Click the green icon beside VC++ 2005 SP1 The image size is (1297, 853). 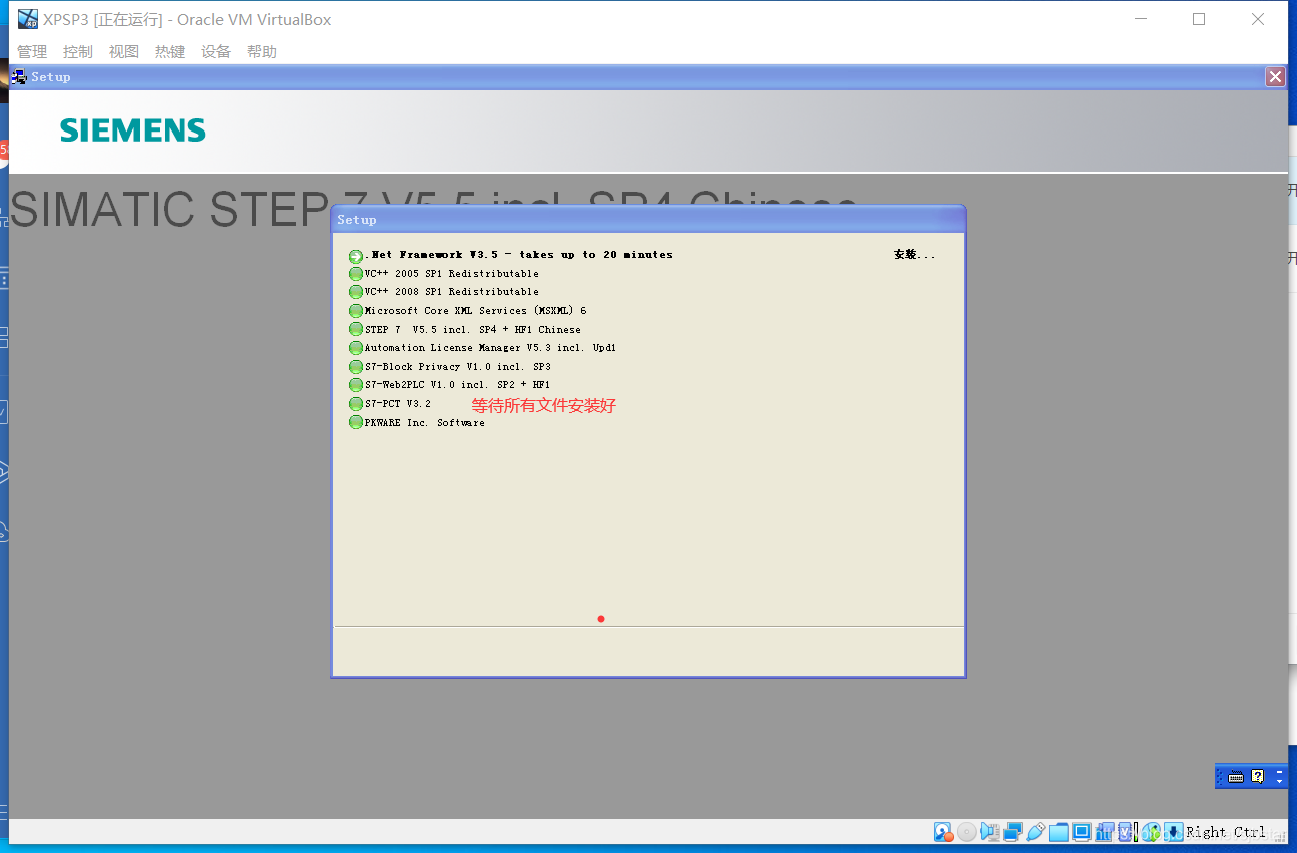(x=356, y=274)
